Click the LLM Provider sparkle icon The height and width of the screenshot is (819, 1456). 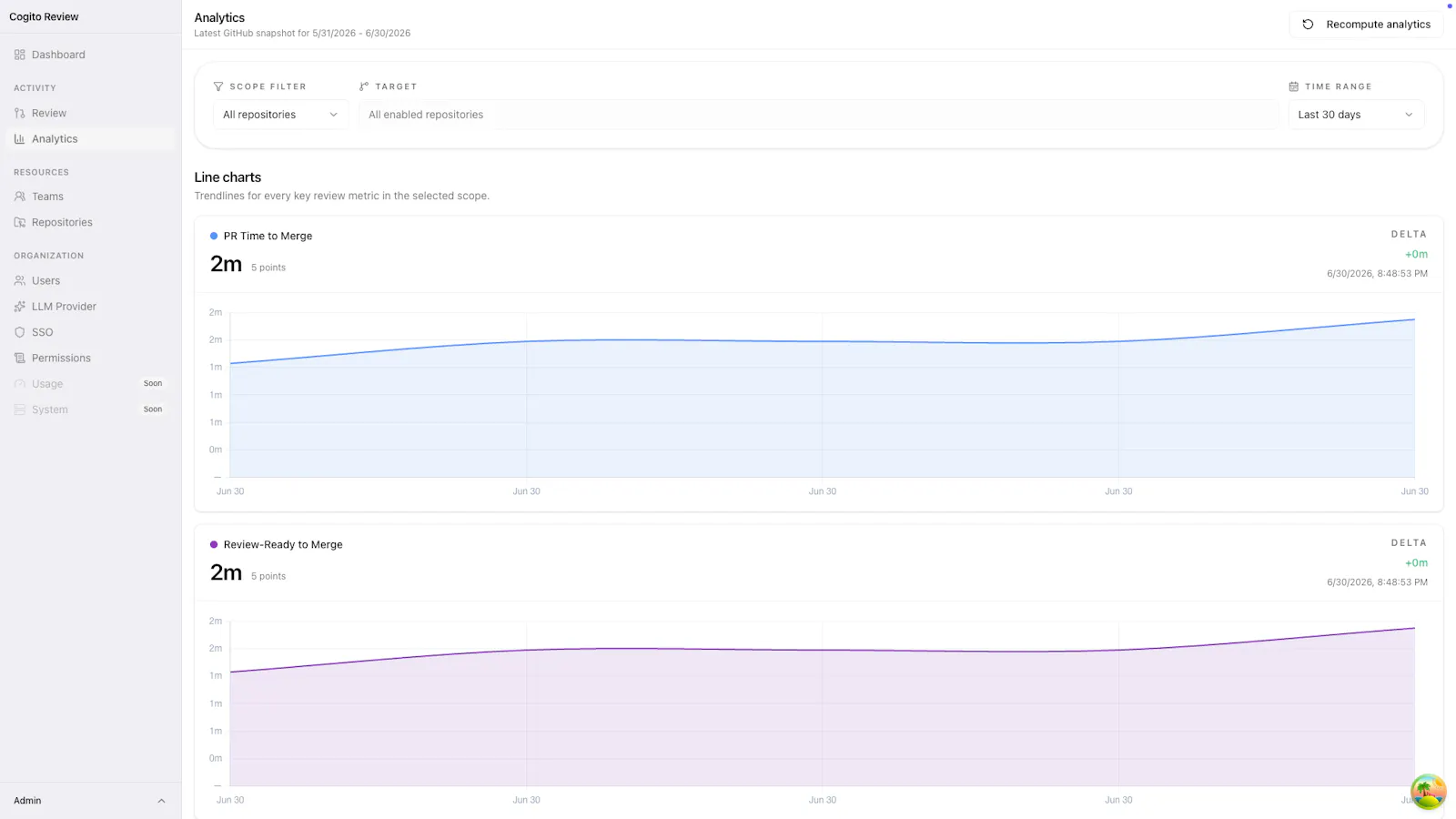[x=20, y=307]
